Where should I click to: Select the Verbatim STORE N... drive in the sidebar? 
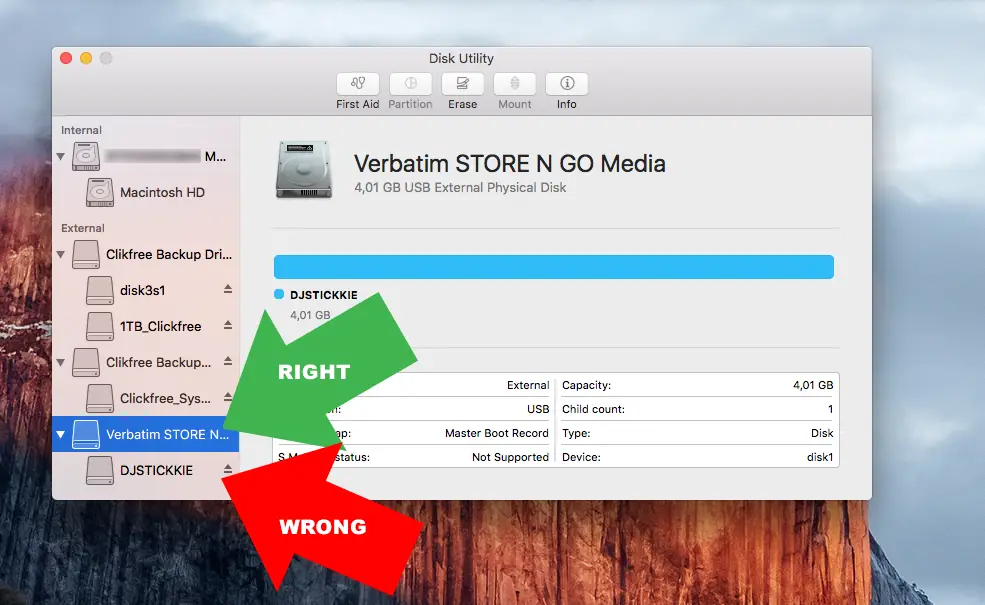146,434
